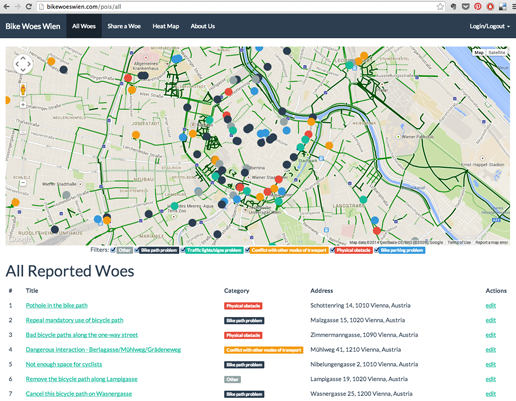The width and height of the screenshot is (516, 401).
Task: Reload the page with the refresh icon
Action: point(29,6)
